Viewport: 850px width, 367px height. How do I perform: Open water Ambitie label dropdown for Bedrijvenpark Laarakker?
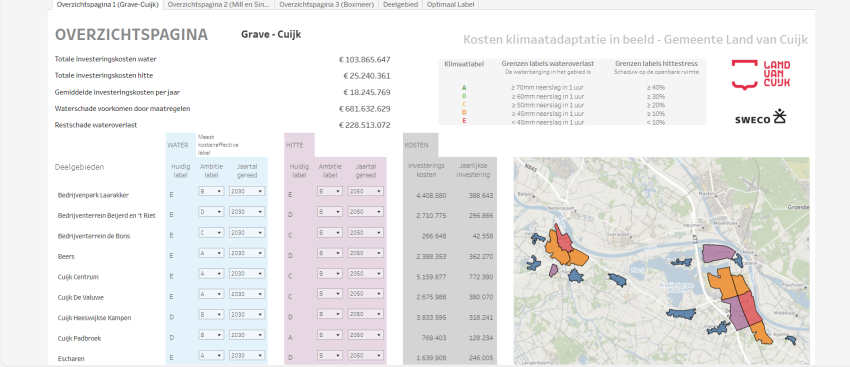point(211,191)
